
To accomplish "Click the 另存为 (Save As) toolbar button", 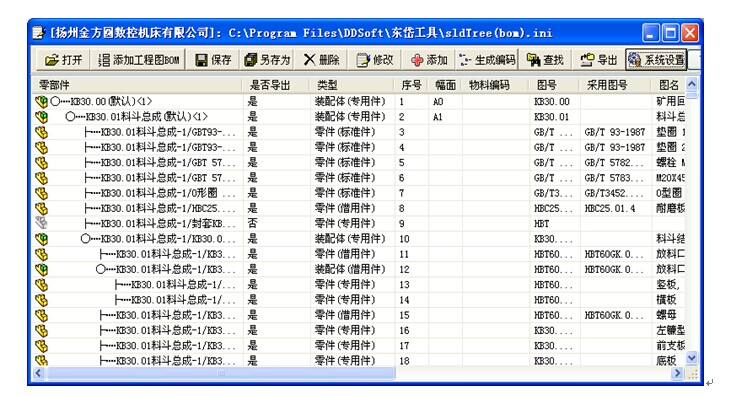I will click(x=268, y=60).
